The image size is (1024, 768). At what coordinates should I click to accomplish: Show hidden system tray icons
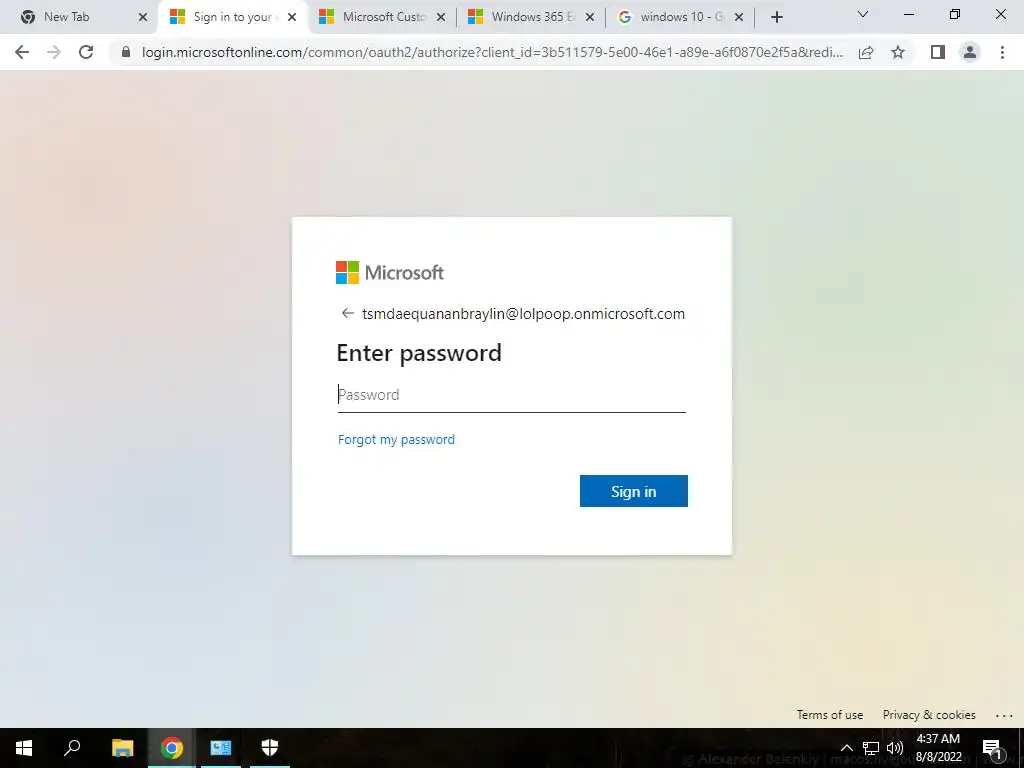click(x=846, y=748)
